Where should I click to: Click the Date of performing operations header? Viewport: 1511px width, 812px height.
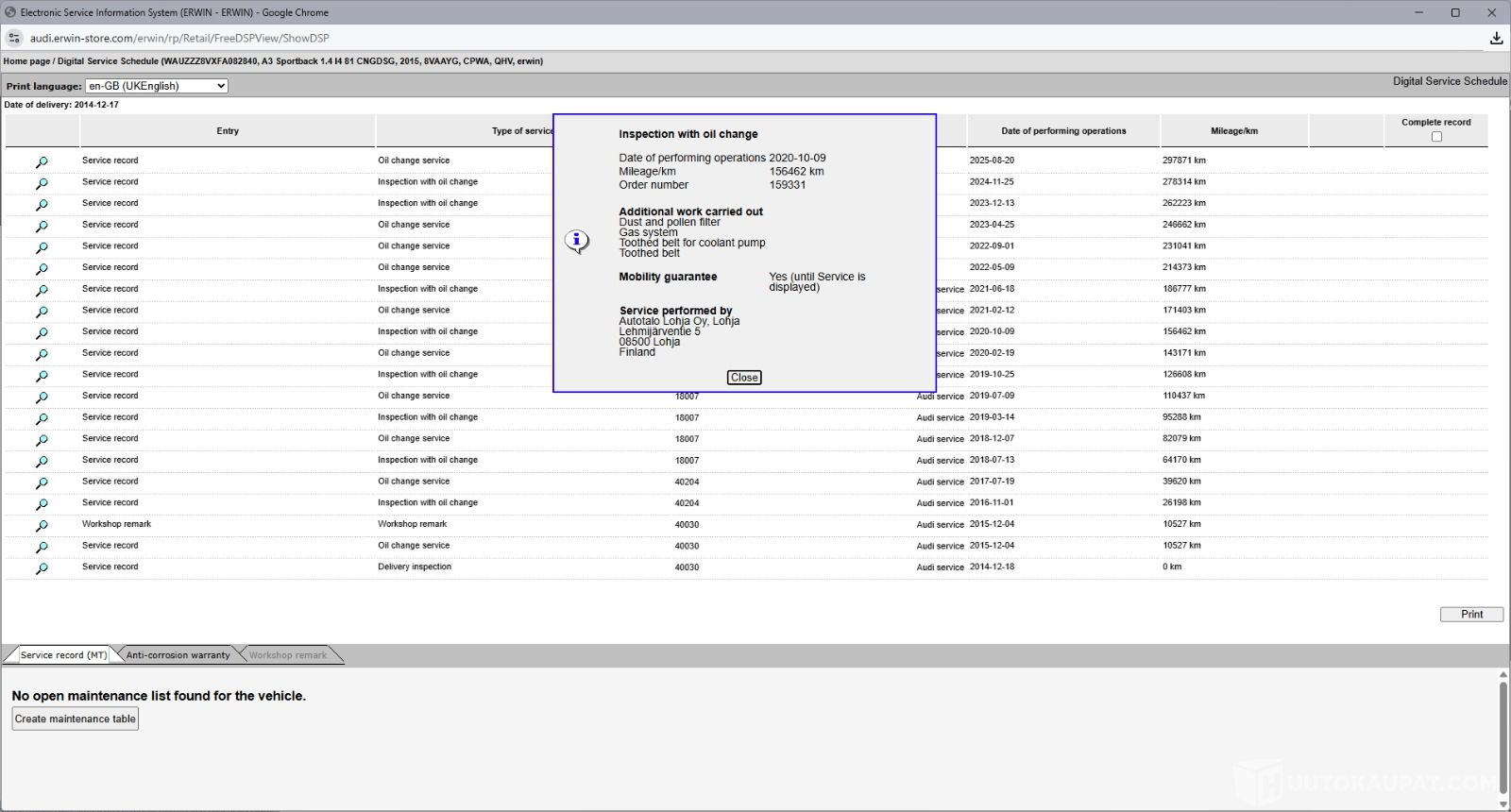point(1063,131)
